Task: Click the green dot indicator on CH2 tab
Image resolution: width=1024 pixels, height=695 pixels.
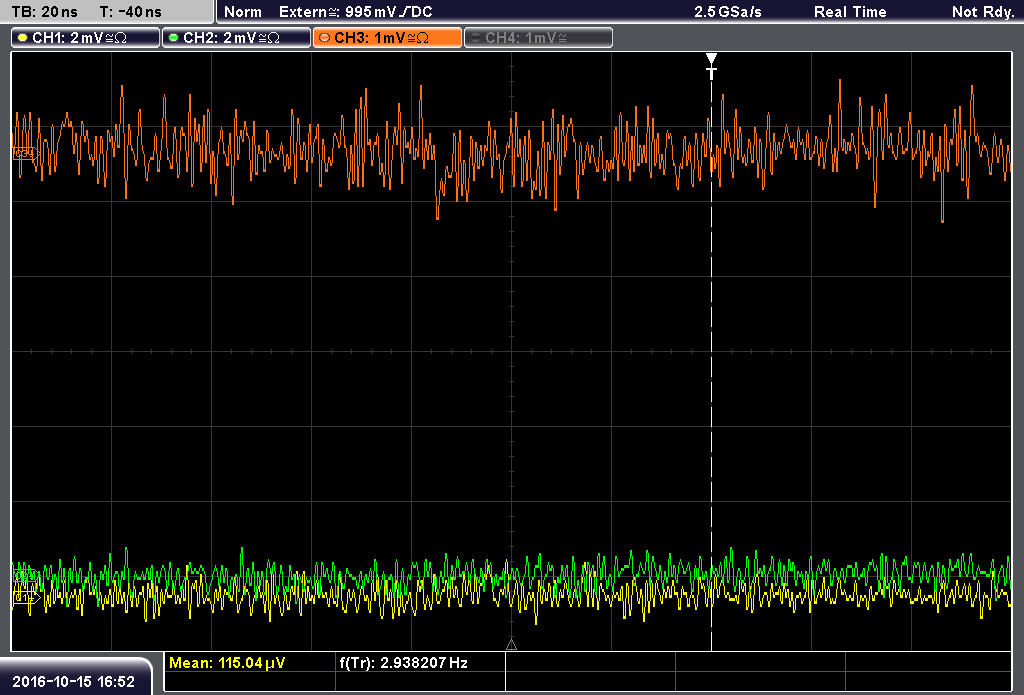Action: [x=174, y=38]
